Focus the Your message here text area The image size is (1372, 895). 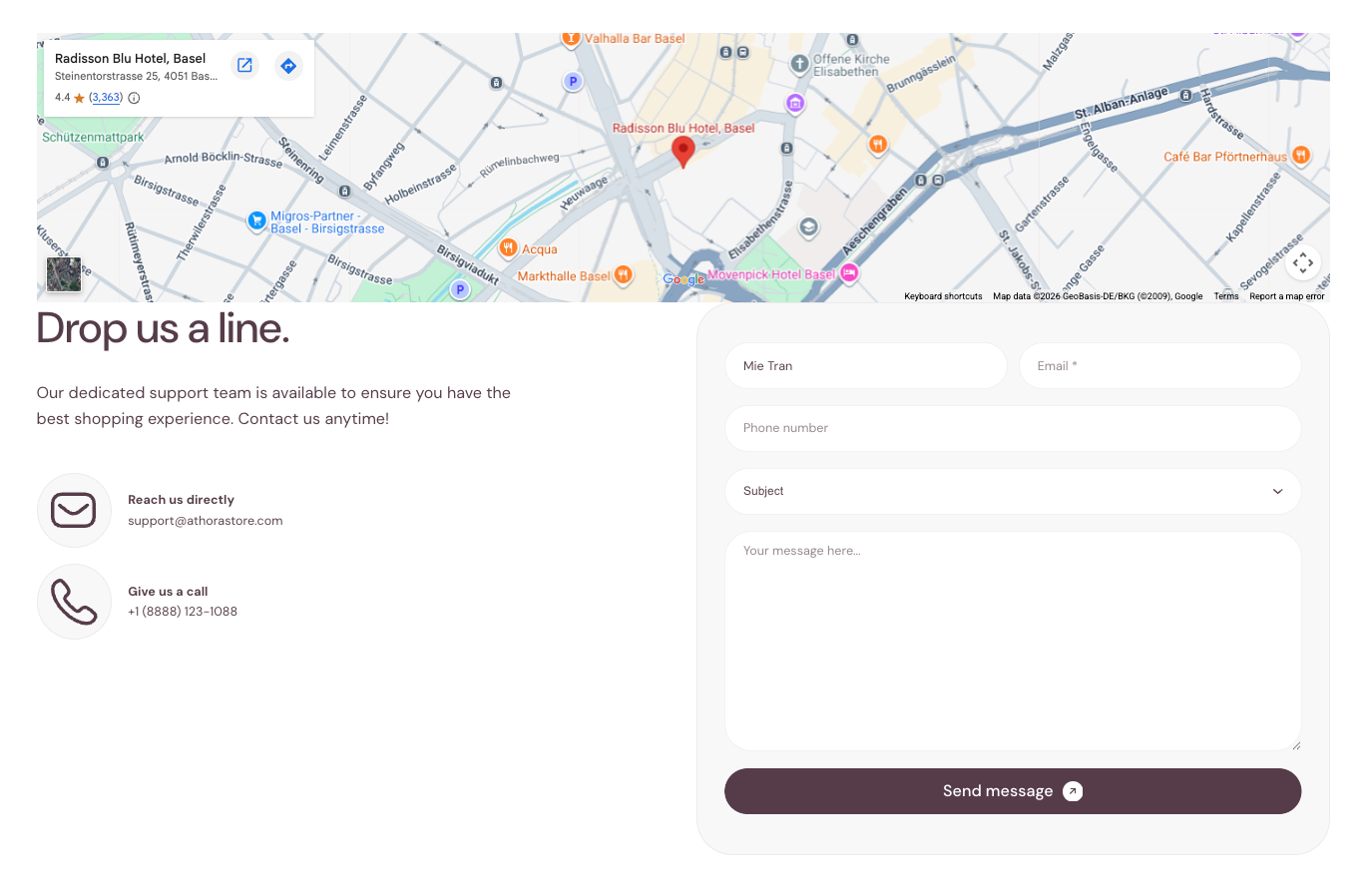(1013, 641)
